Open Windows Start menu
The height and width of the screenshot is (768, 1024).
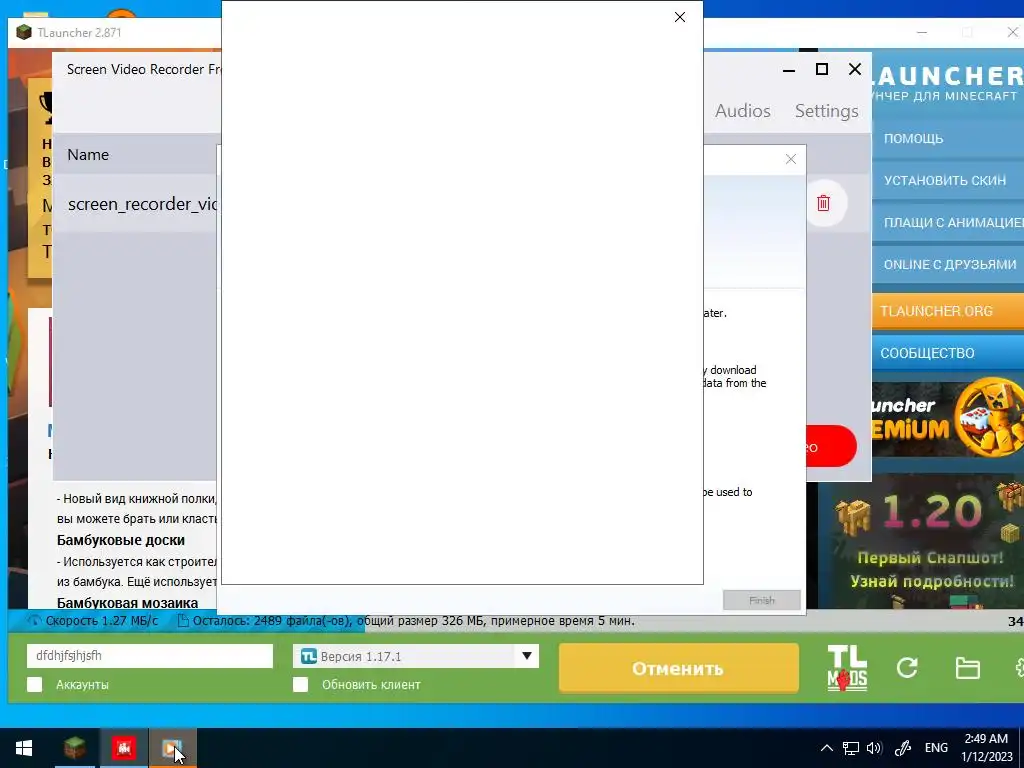coord(24,748)
